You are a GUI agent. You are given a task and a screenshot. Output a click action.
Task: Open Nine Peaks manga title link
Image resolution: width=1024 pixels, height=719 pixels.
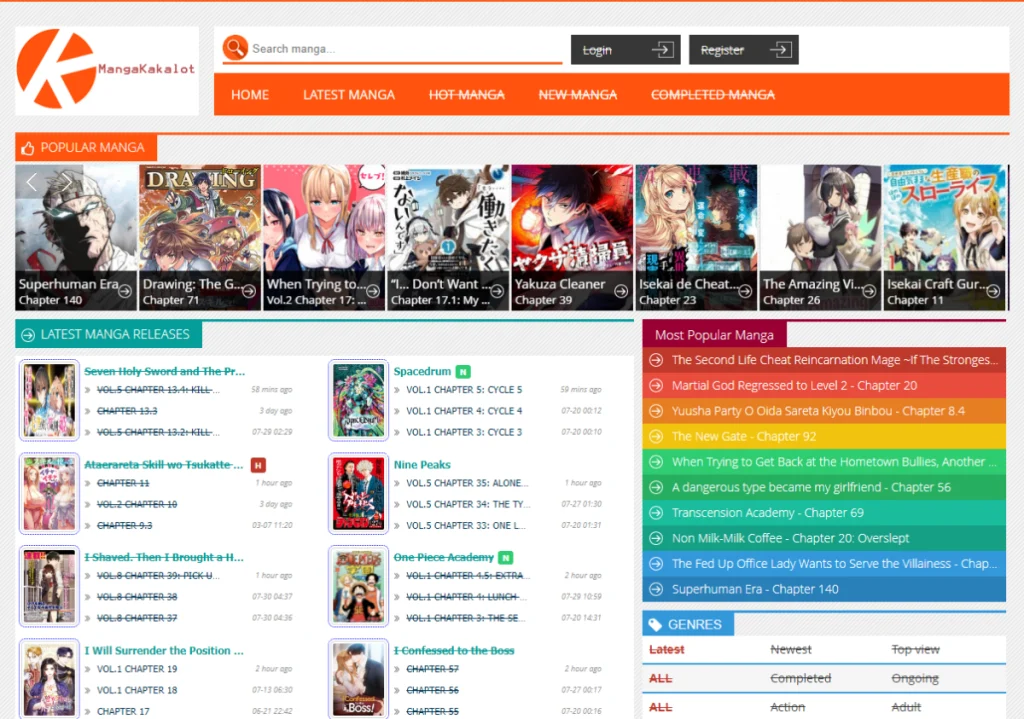422,464
